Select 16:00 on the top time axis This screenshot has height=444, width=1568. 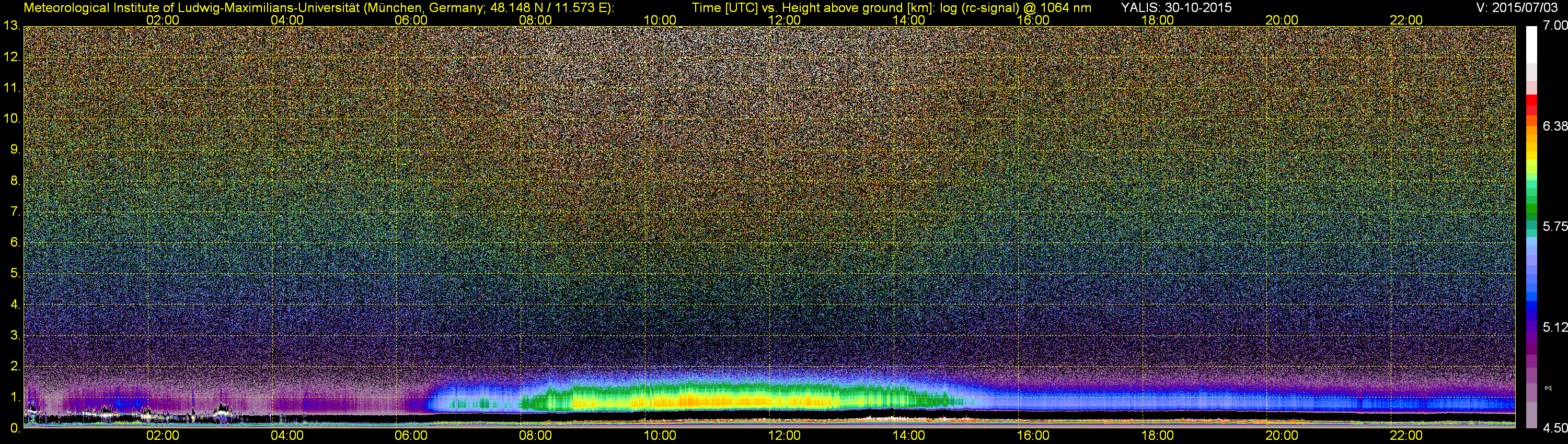1033,20
